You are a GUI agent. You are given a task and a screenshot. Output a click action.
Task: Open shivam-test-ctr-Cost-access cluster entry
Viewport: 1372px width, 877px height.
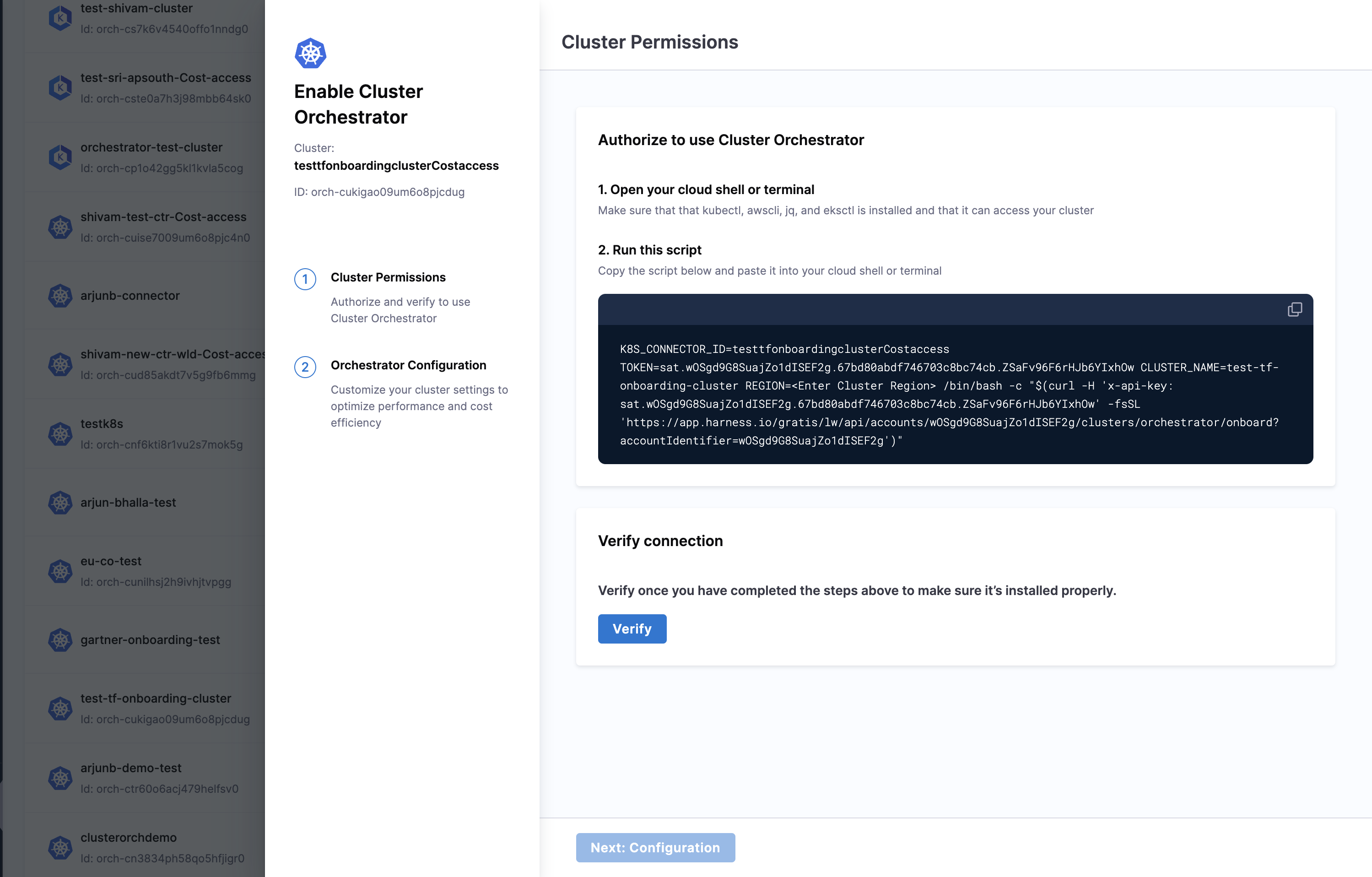click(163, 217)
